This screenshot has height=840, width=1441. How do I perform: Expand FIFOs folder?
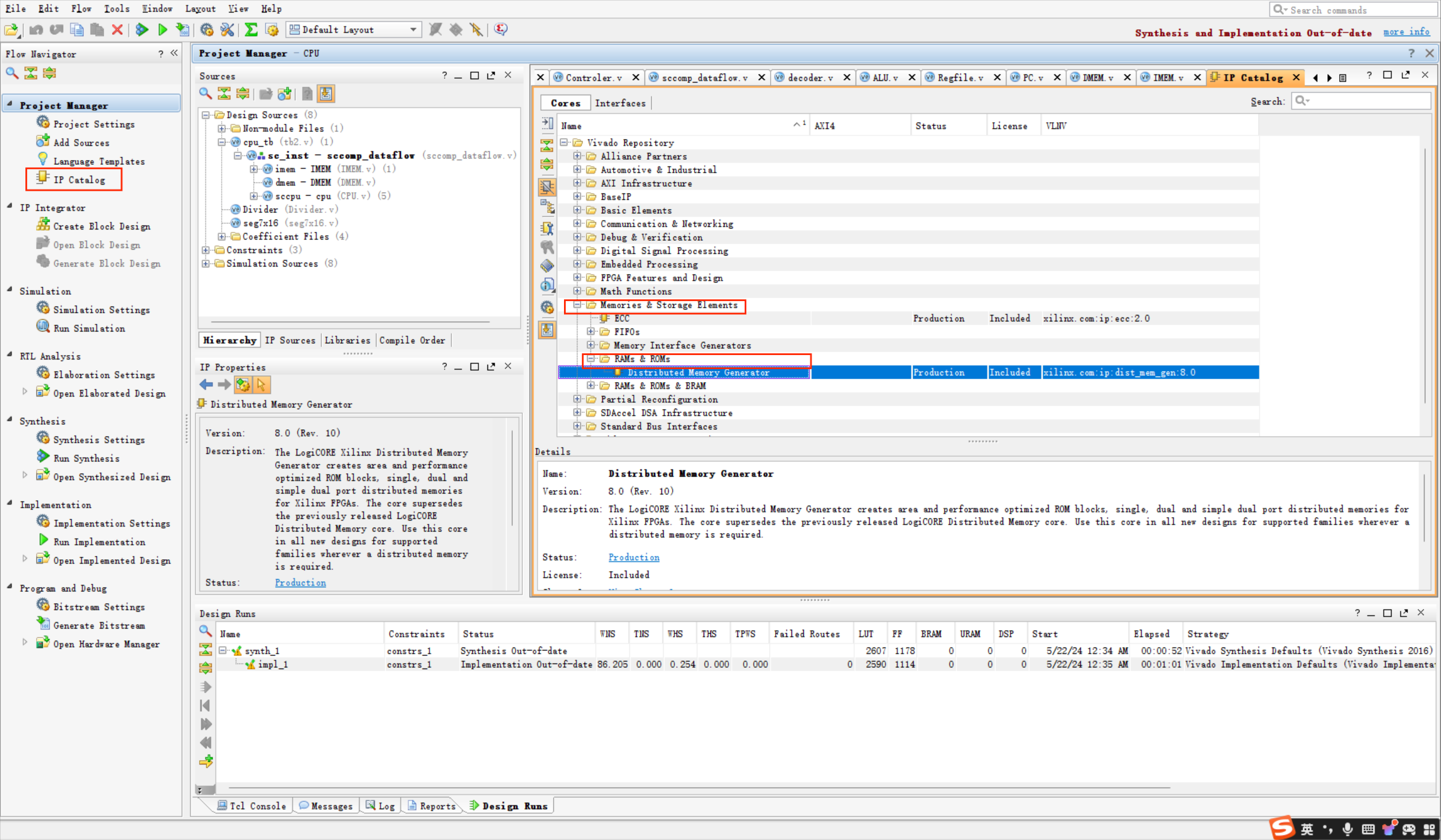tap(591, 332)
